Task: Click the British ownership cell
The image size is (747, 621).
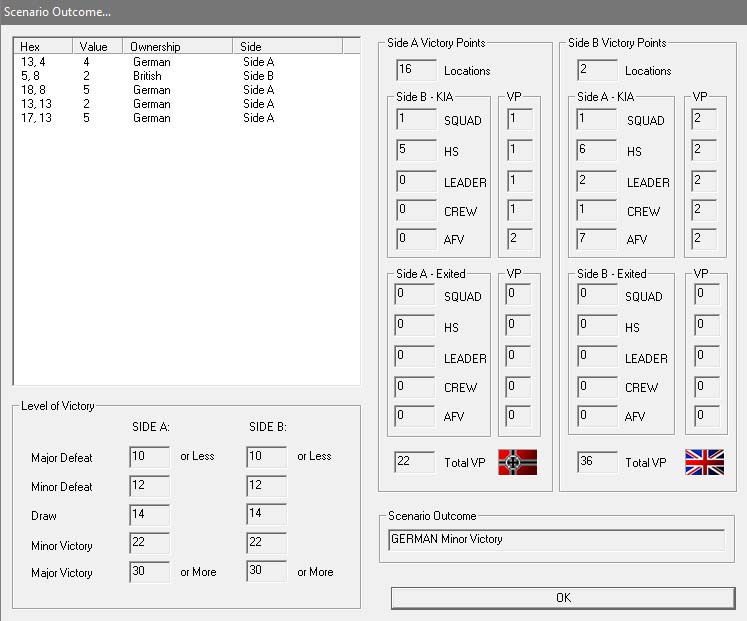Action: (147, 76)
